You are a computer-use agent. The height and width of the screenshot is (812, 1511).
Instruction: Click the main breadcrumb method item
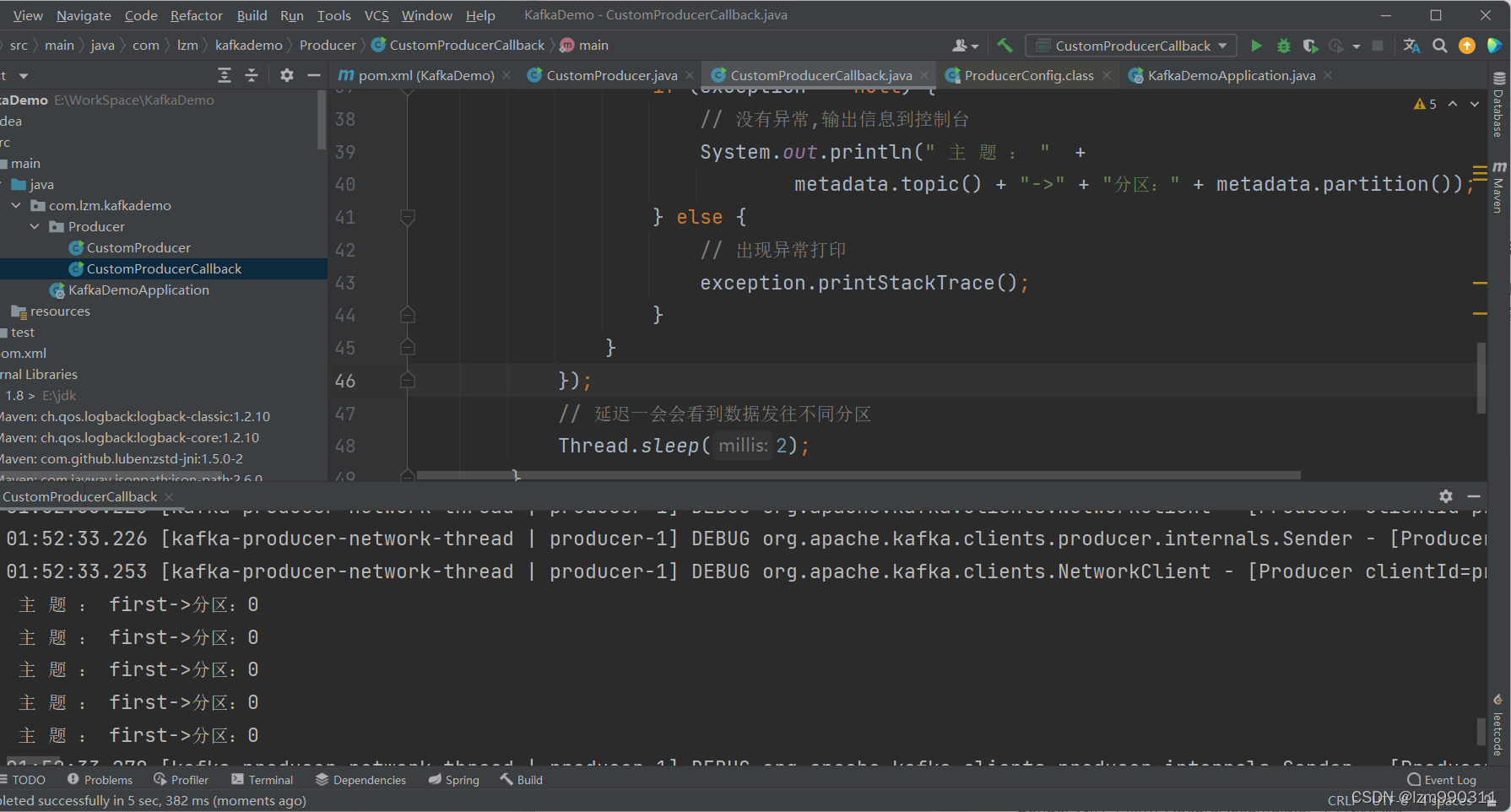pos(584,46)
